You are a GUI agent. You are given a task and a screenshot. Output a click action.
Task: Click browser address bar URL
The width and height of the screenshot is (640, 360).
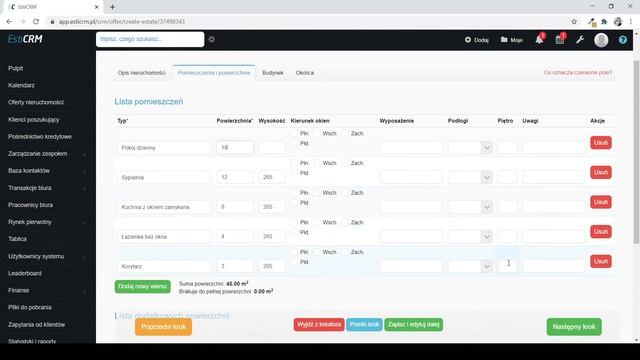pos(122,21)
